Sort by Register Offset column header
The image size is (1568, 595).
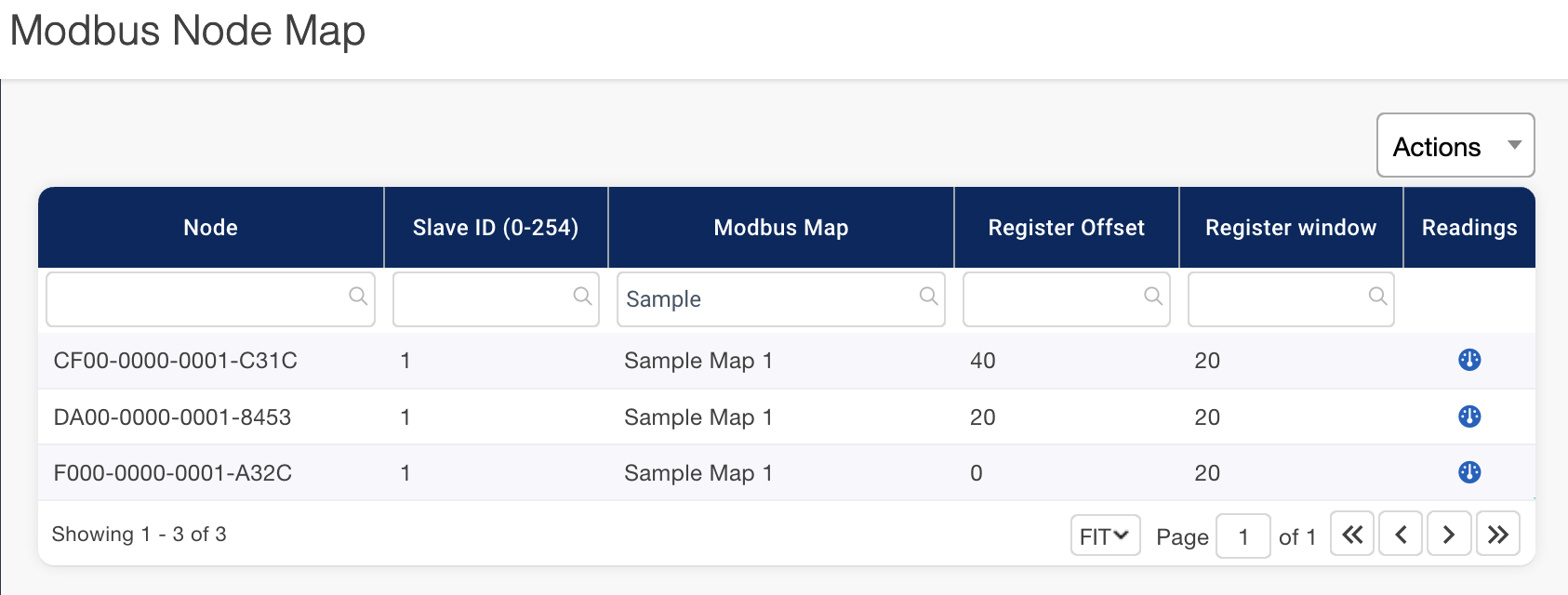tap(1066, 228)
